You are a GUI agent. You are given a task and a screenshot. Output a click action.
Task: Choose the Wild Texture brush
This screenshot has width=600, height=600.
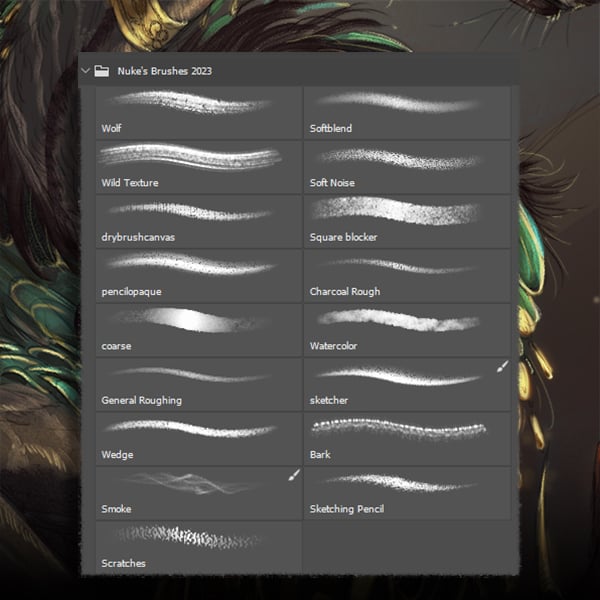point(199,167)
